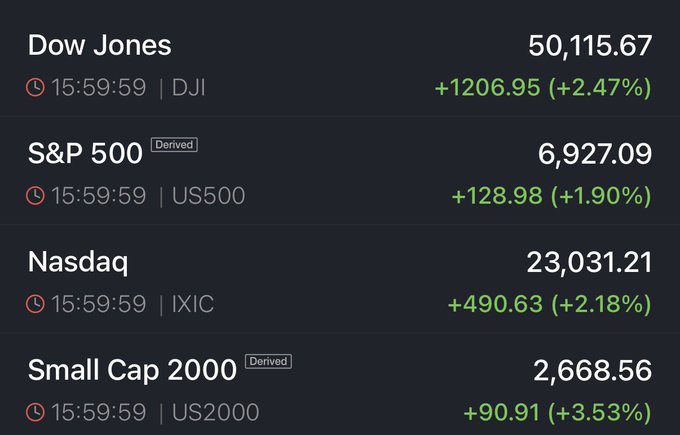Select the Nasdaq index name

[78, 262]
